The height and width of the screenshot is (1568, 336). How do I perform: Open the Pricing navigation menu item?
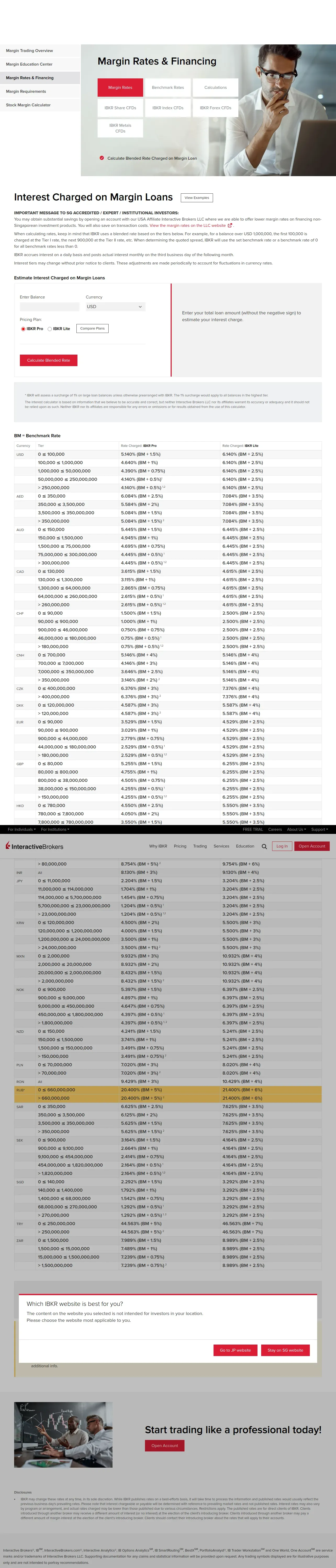(x=180, y=846)
